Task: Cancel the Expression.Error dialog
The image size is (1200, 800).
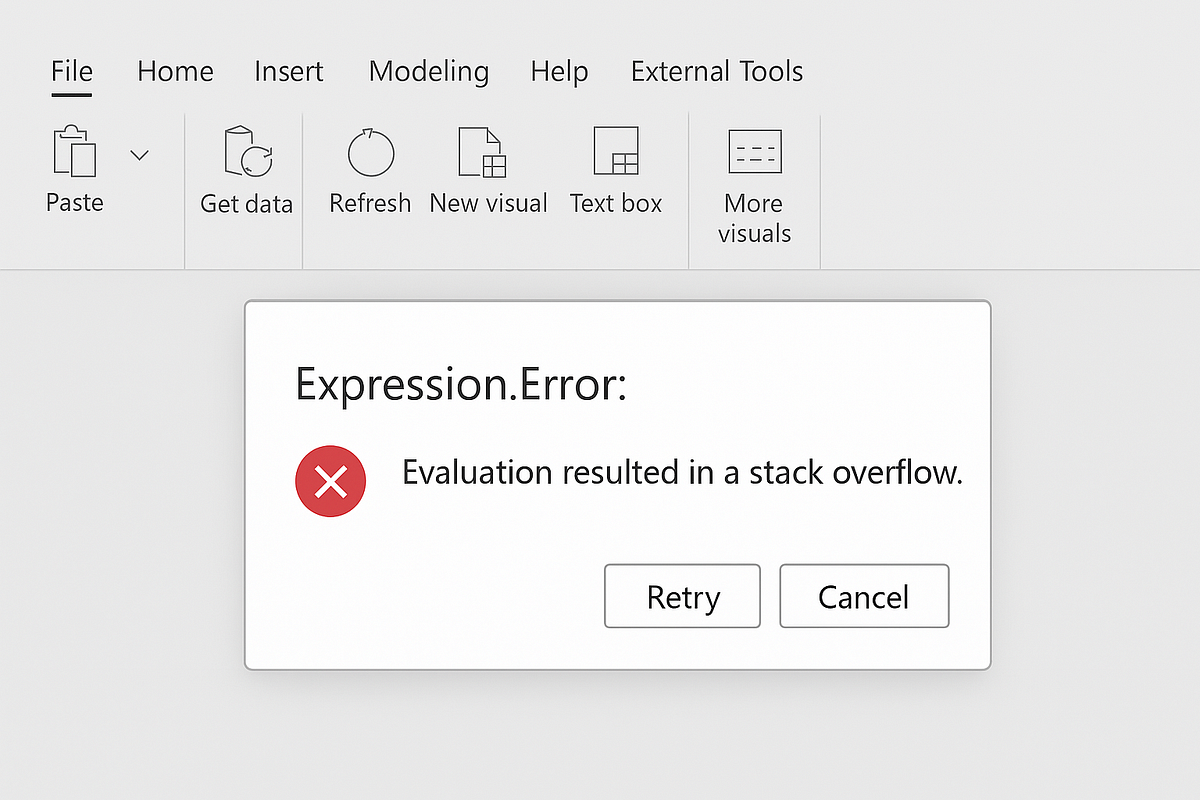Action: [864, 596]
